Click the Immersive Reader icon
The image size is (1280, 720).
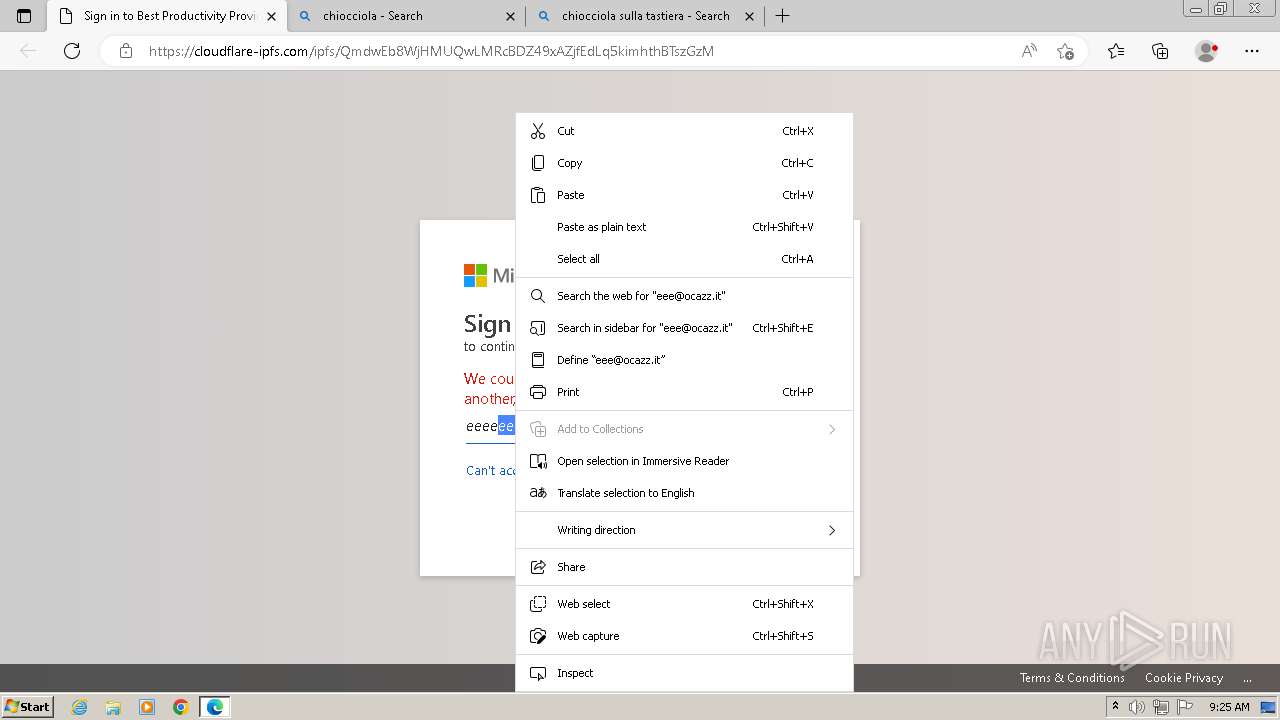pyautogui.click(x=538, y=461)
